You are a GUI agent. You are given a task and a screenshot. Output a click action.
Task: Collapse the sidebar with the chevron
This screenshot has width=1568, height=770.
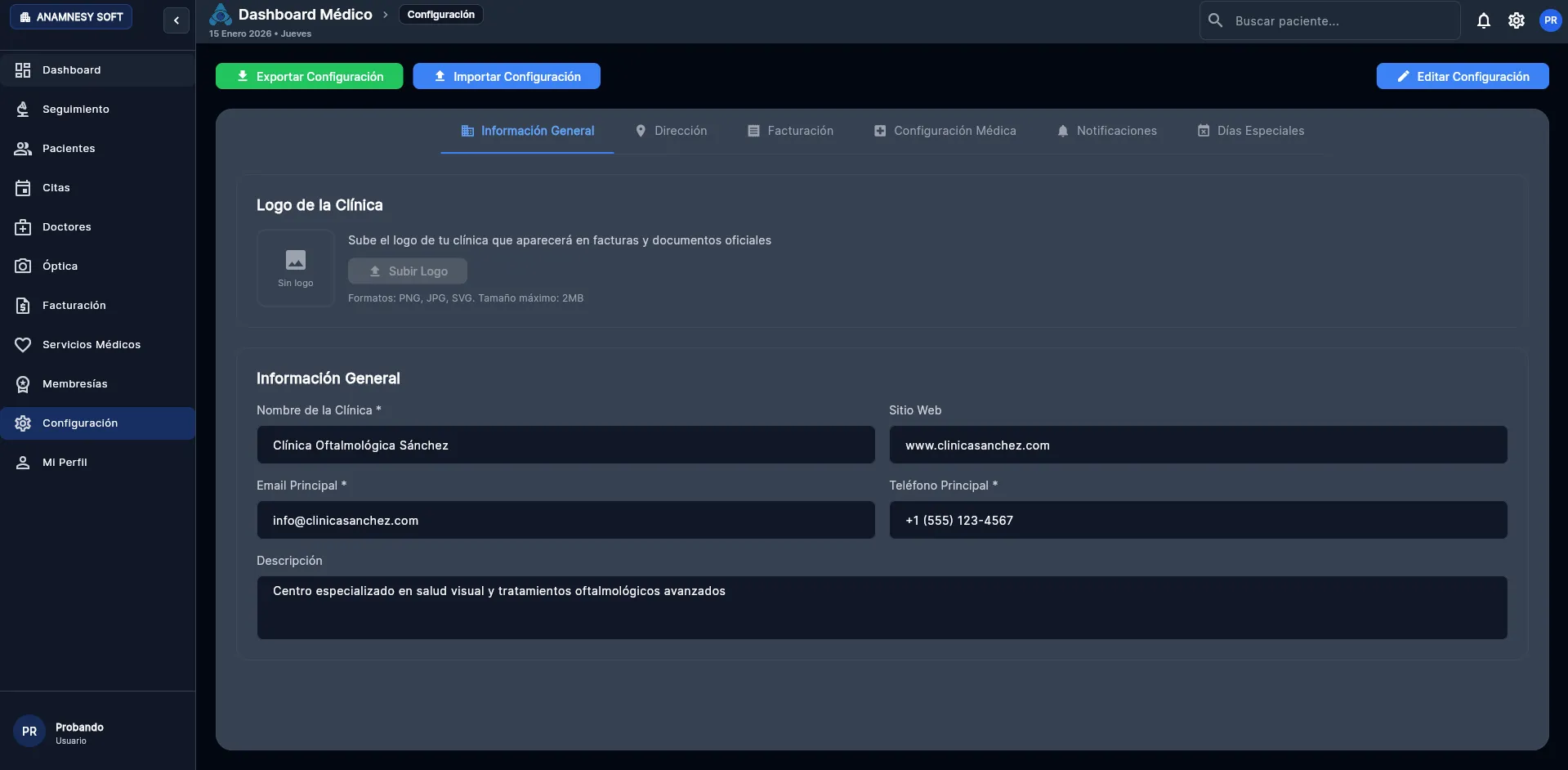pos(176,20)
